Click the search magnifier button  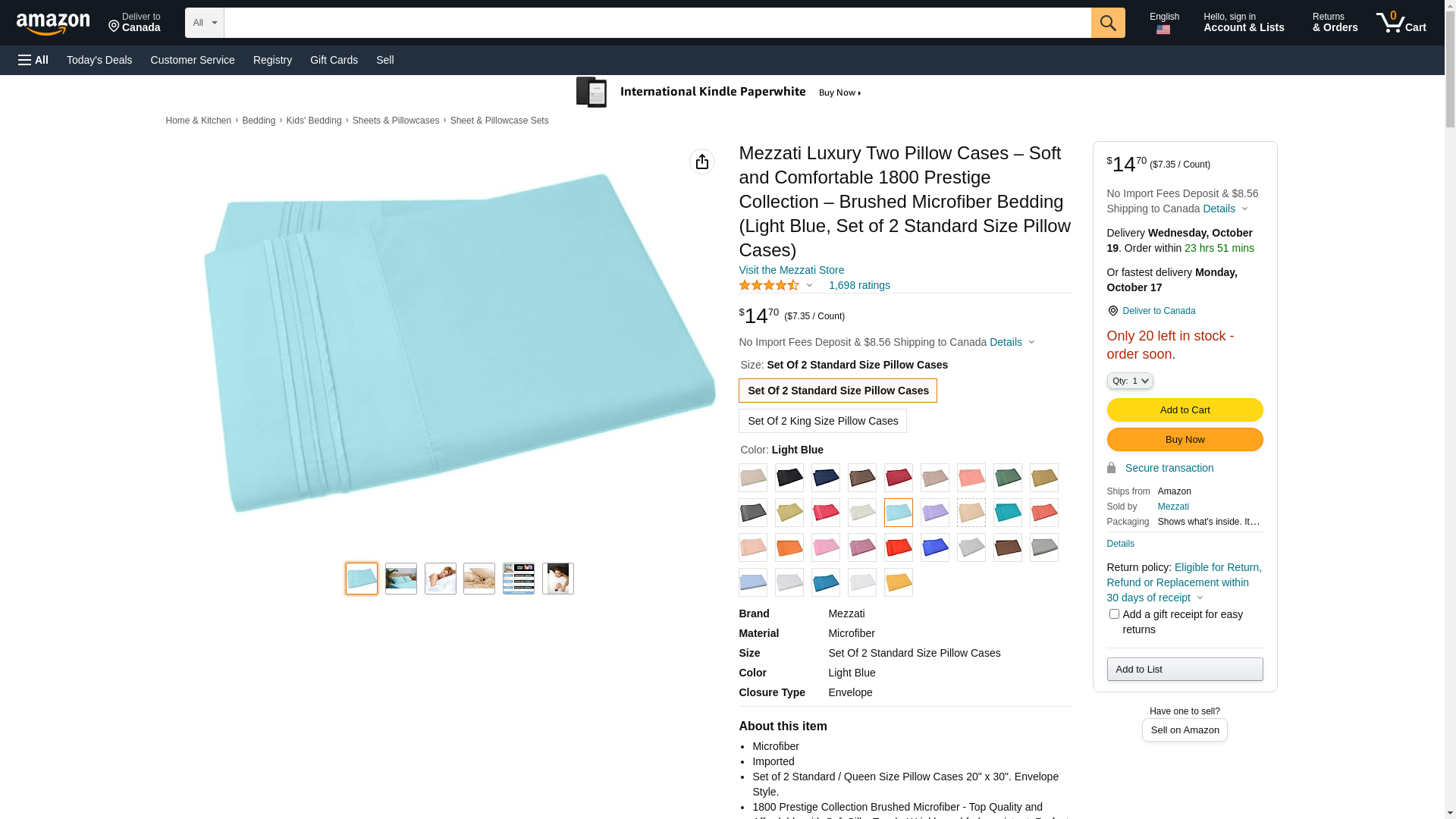1108,23
